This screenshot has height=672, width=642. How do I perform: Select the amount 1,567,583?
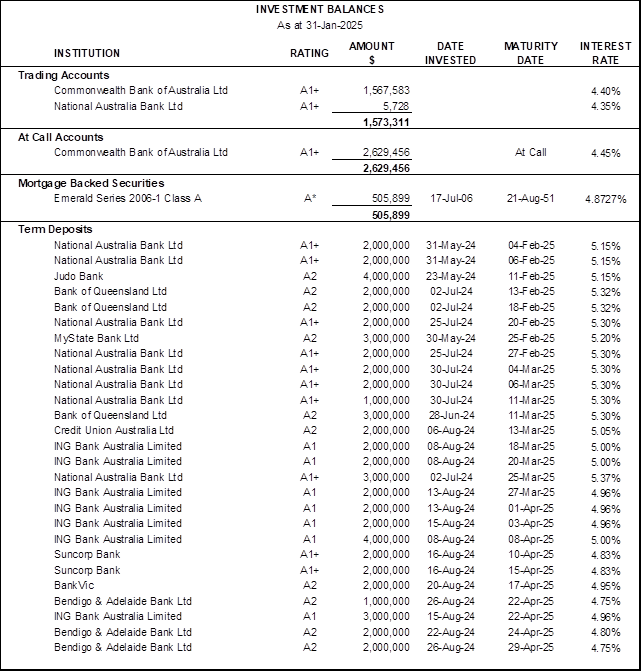click(386, 90)
